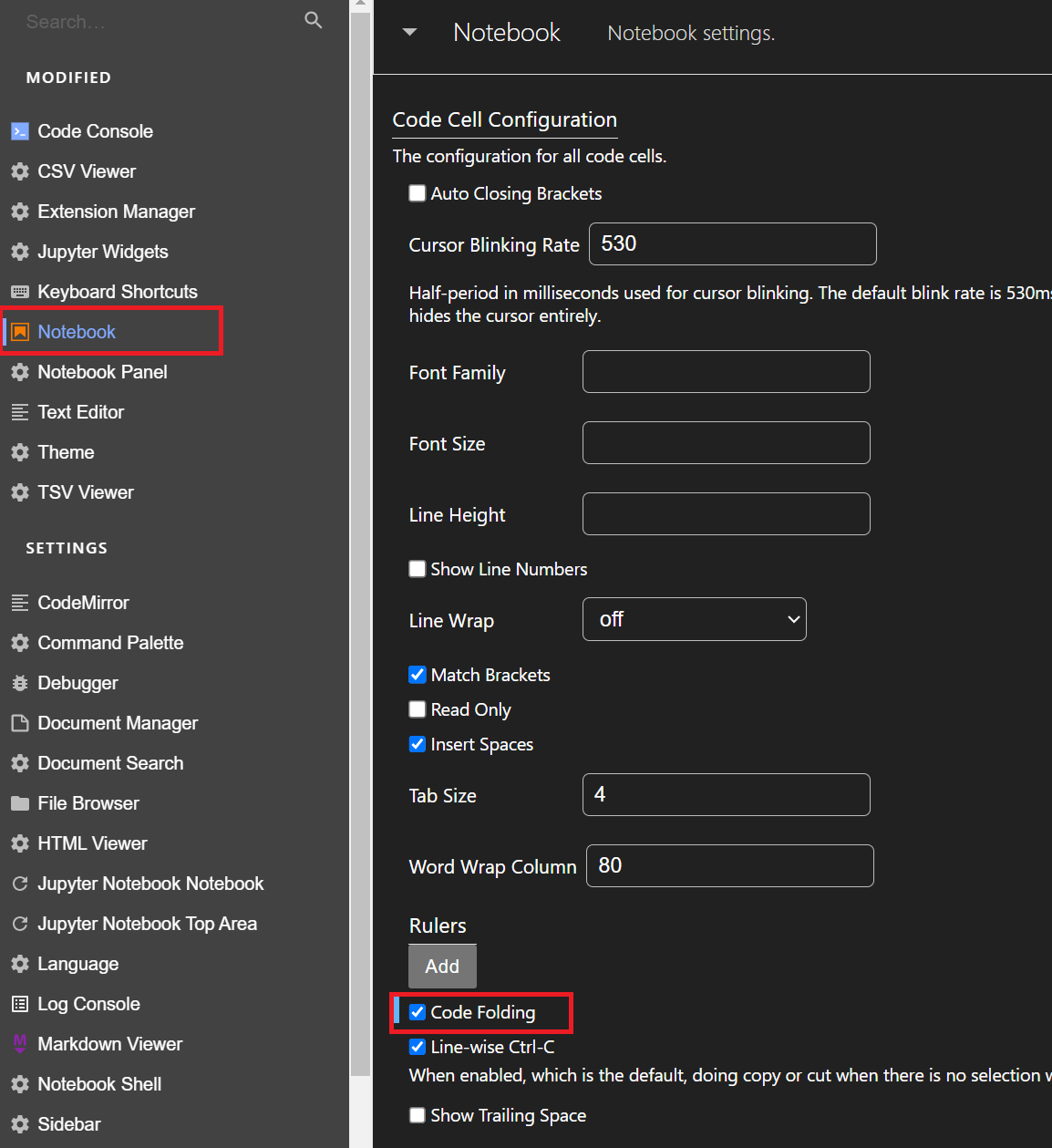
Task: Uncheck Match Brackets checkbox
Action: tap(418, 675)
